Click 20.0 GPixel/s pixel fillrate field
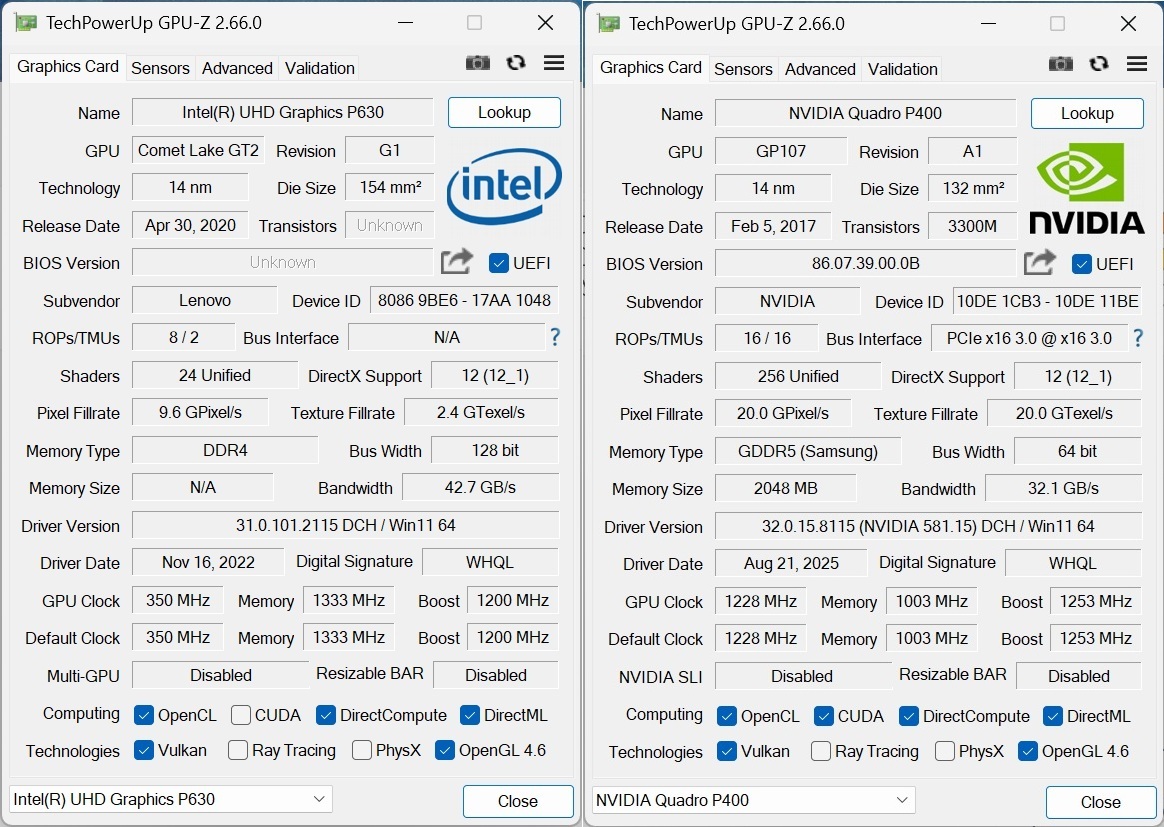Screen dimensions: 1164x827 [782, 413]
